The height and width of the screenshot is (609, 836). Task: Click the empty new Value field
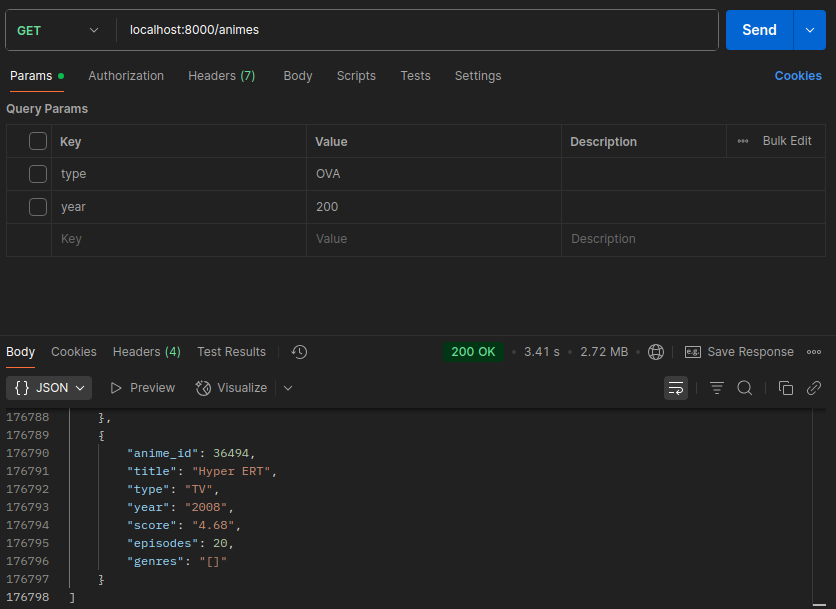click(x=434, y=239)
